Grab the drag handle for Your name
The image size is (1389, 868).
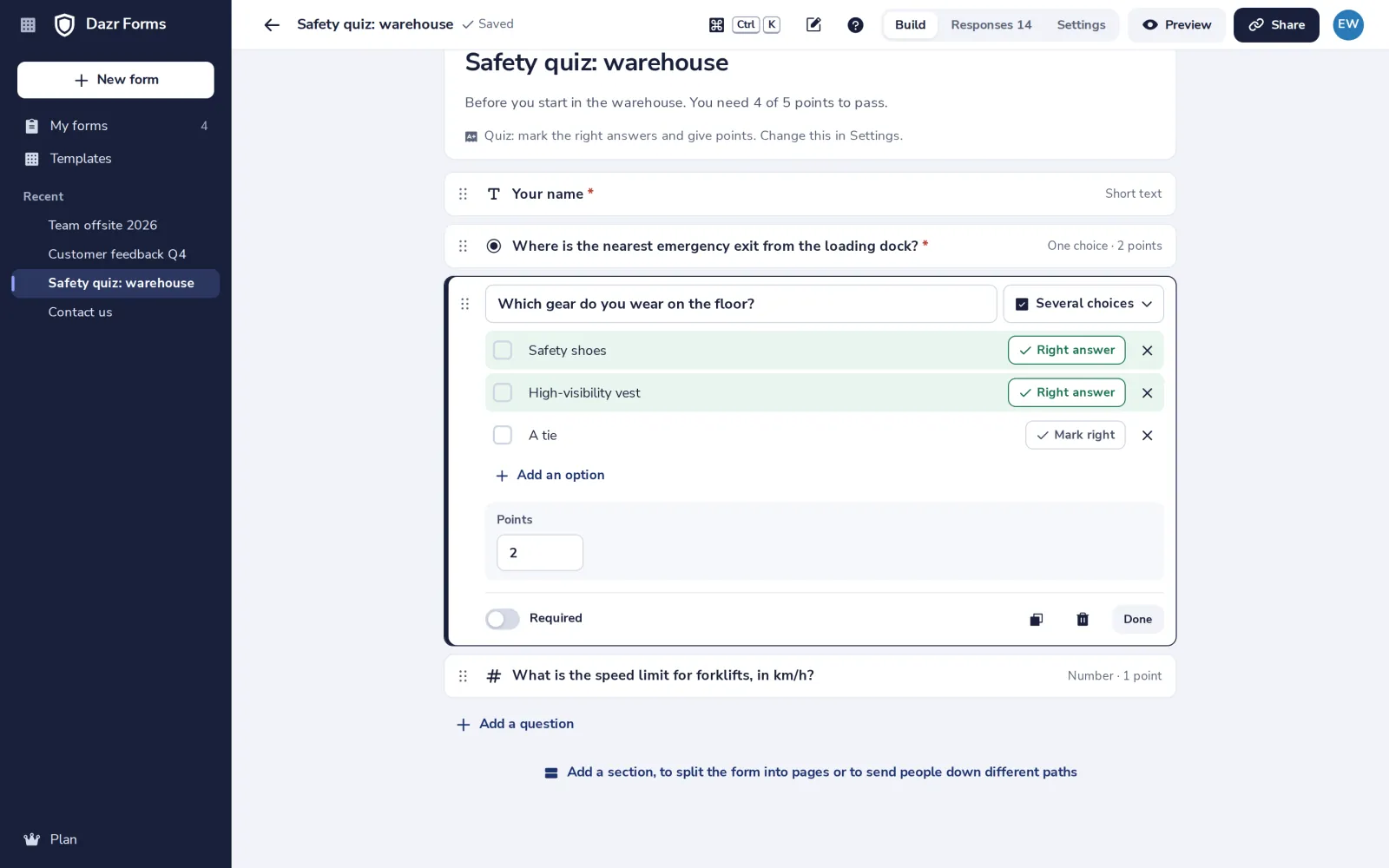tap(463, 194)
